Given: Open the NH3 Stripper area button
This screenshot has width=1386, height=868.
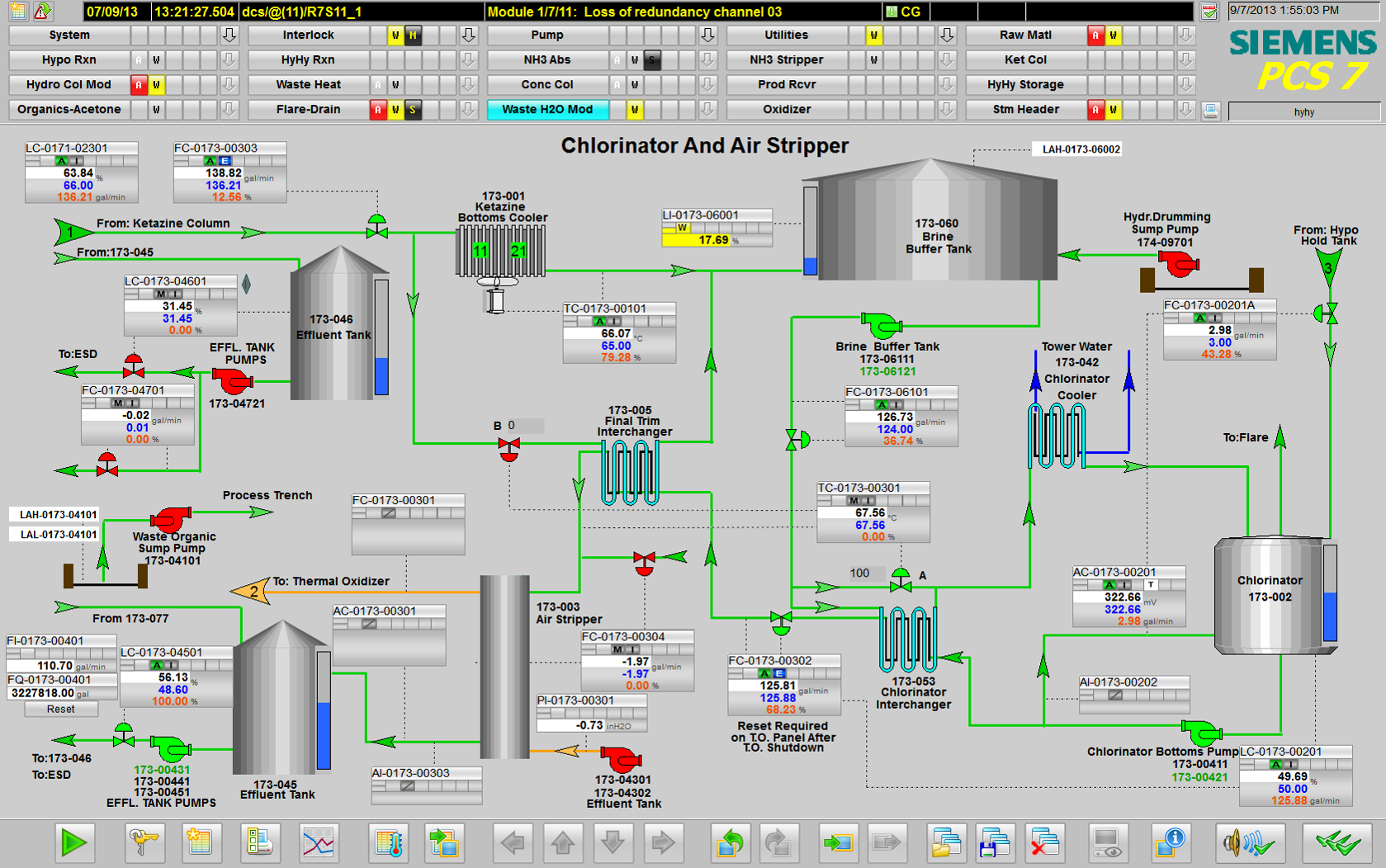Looking at the screenshot, I should pos(786,60).
